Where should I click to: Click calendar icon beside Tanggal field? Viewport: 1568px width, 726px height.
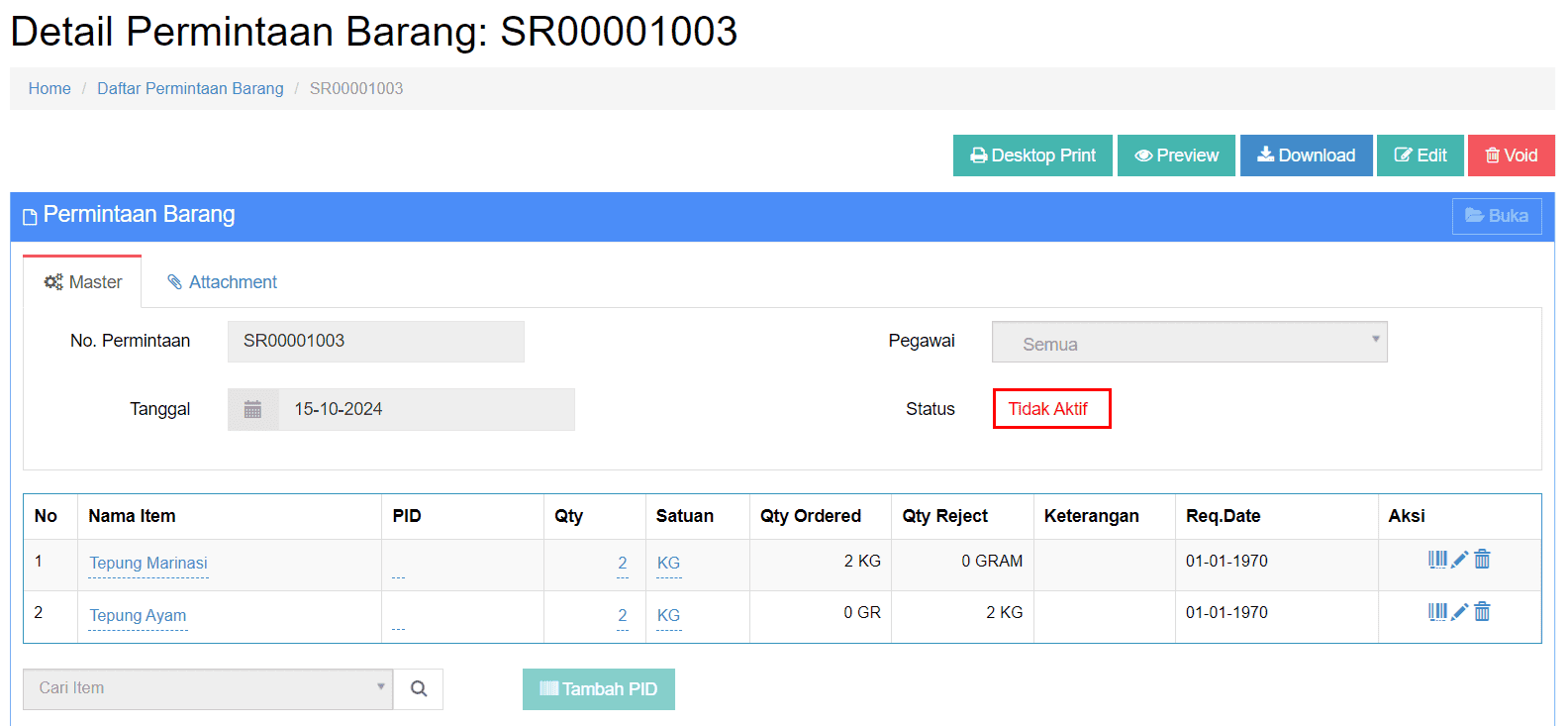pos(253,410)
